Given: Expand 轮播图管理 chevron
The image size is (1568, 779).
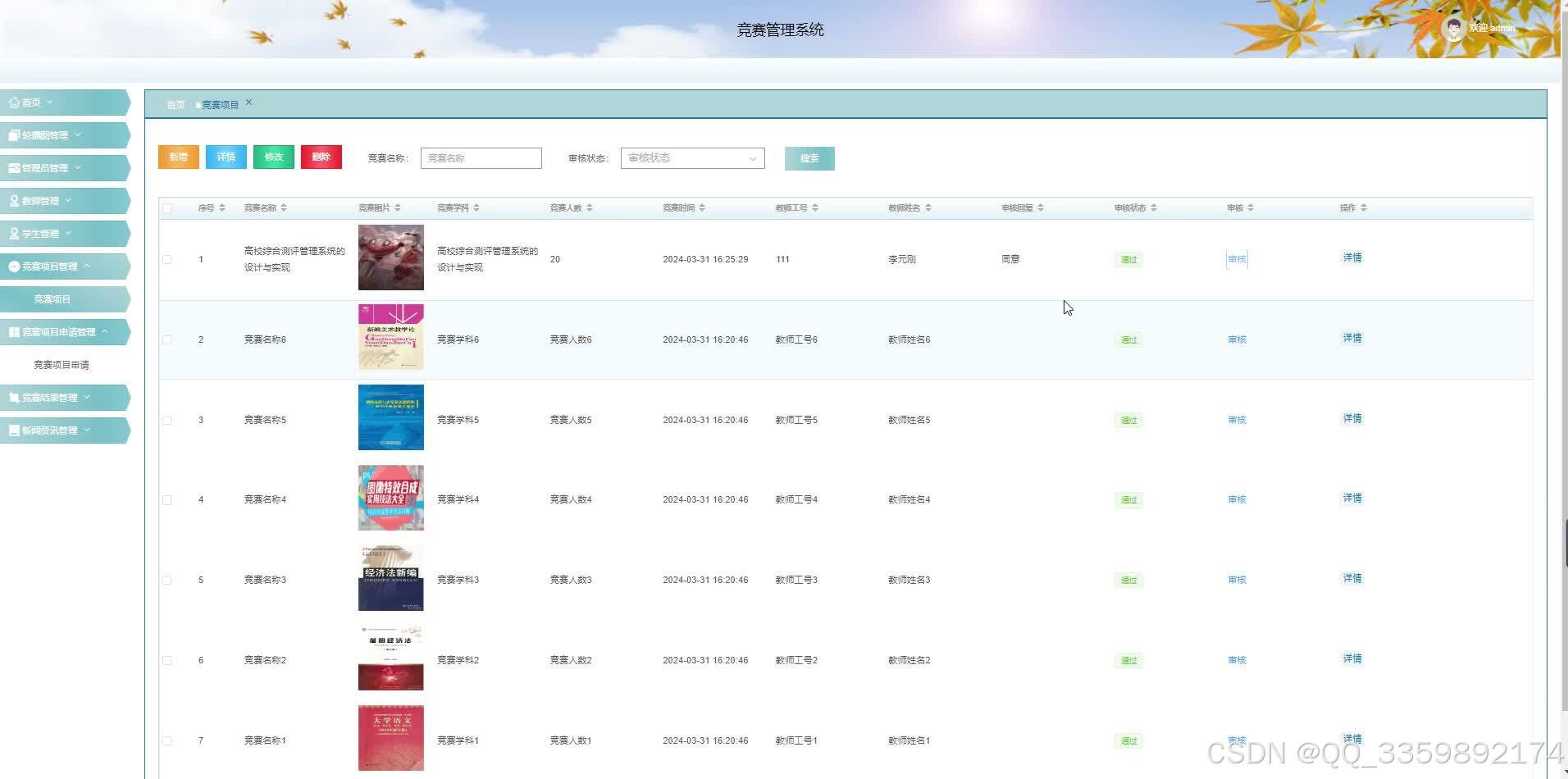Looking at the screenshot, I should tap(78, 135).
